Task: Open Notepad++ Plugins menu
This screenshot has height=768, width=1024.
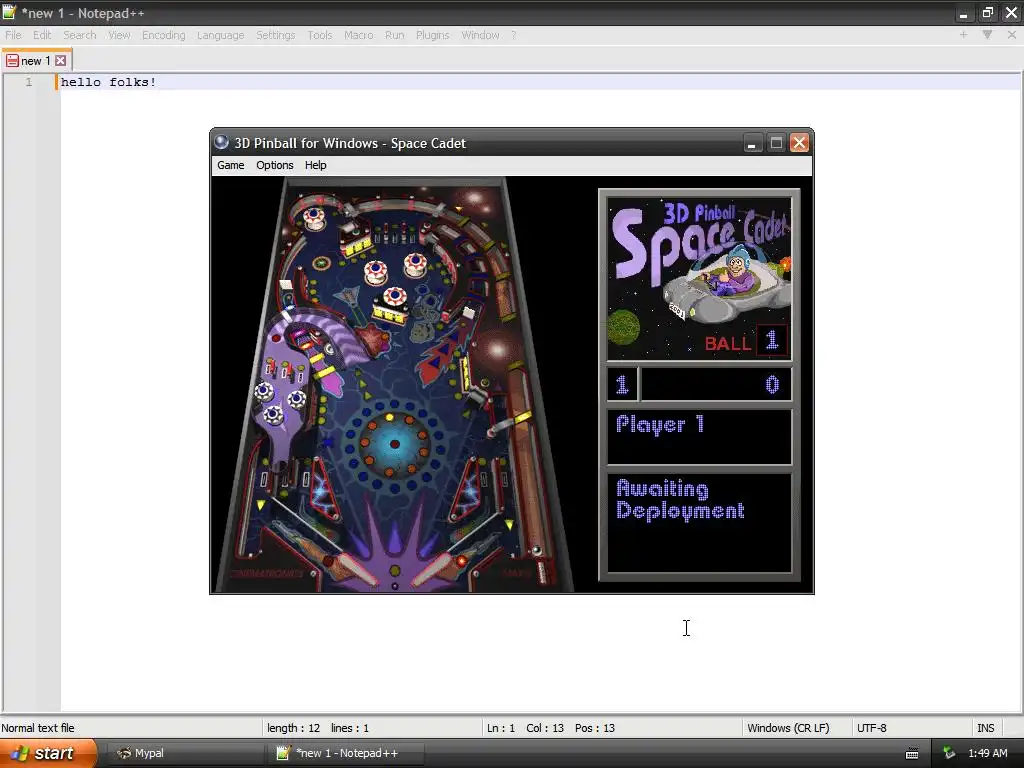Action: [x=432, y=35]
